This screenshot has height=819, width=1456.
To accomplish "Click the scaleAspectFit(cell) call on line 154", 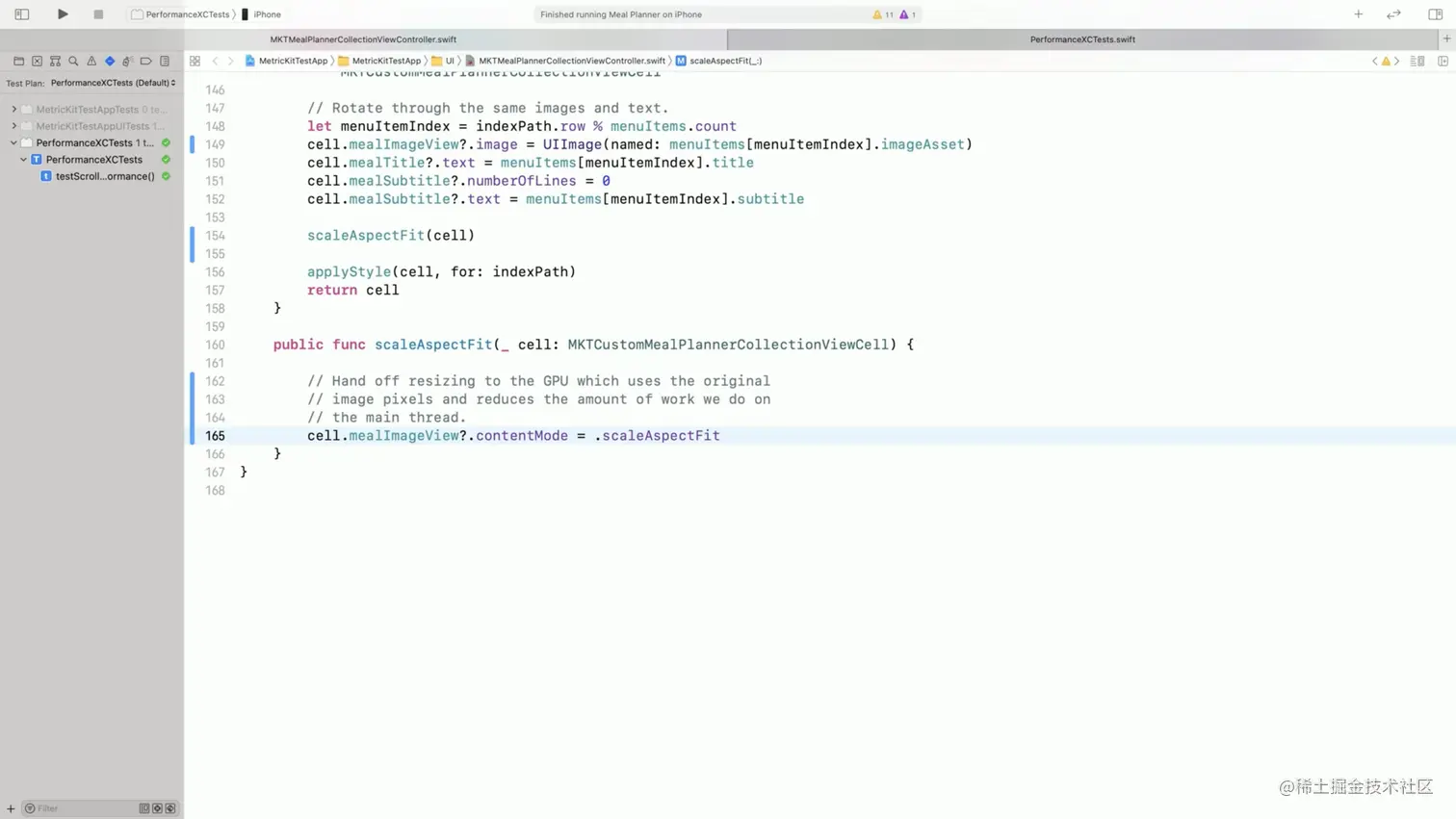I will (391, 235).
